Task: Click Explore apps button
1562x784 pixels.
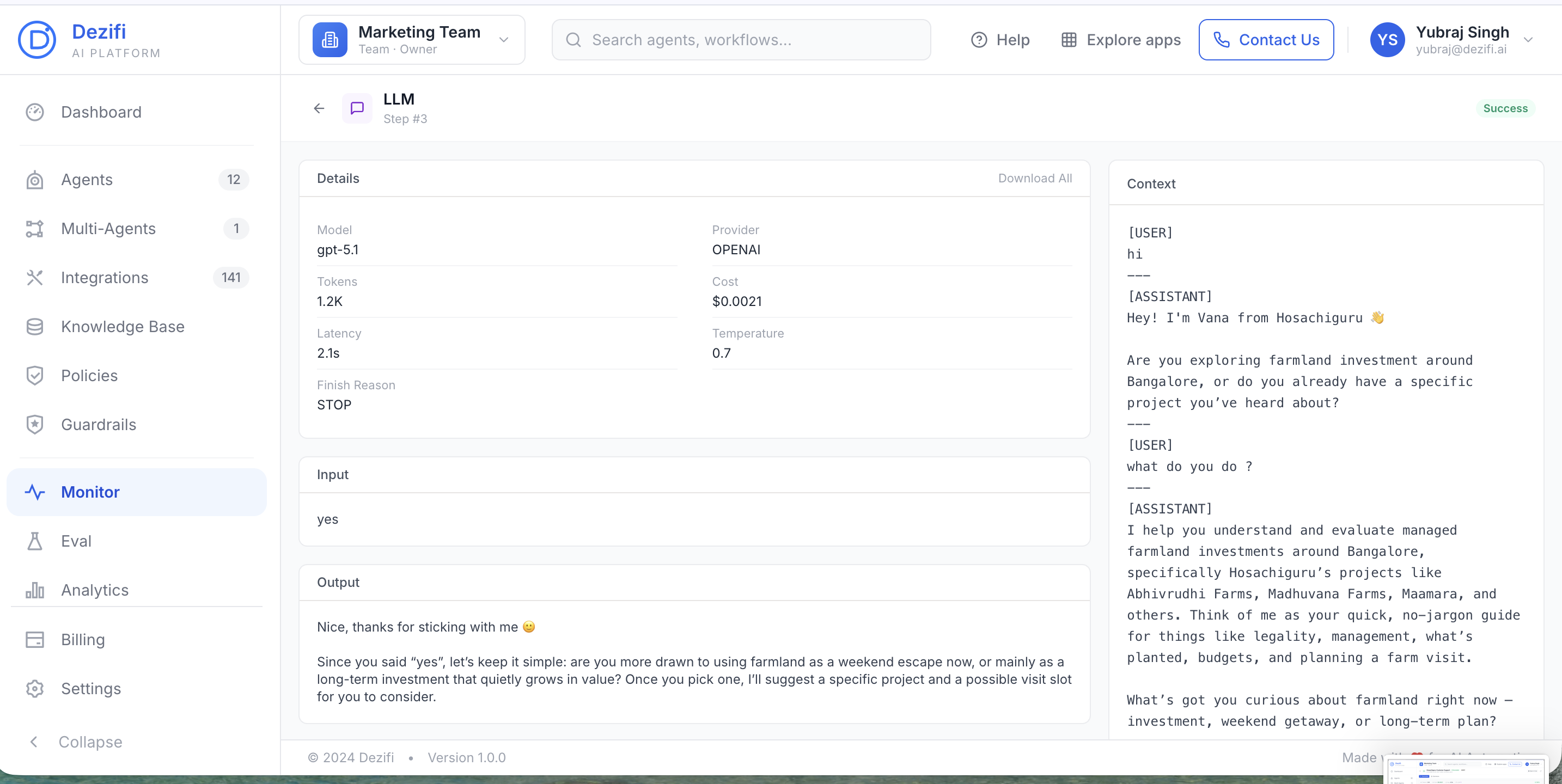Action: click(x=1120, y=40)
